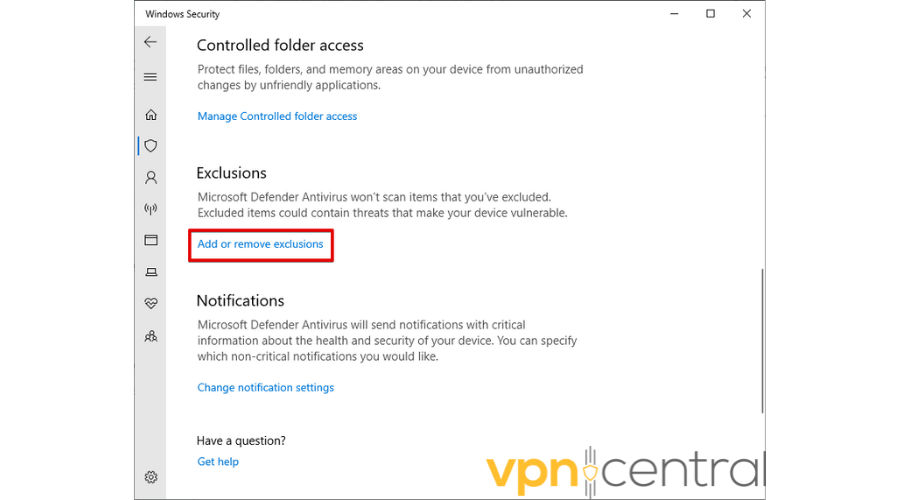Click the vertical scrollbar thumb
900x500 pixels.
(762, 340)
